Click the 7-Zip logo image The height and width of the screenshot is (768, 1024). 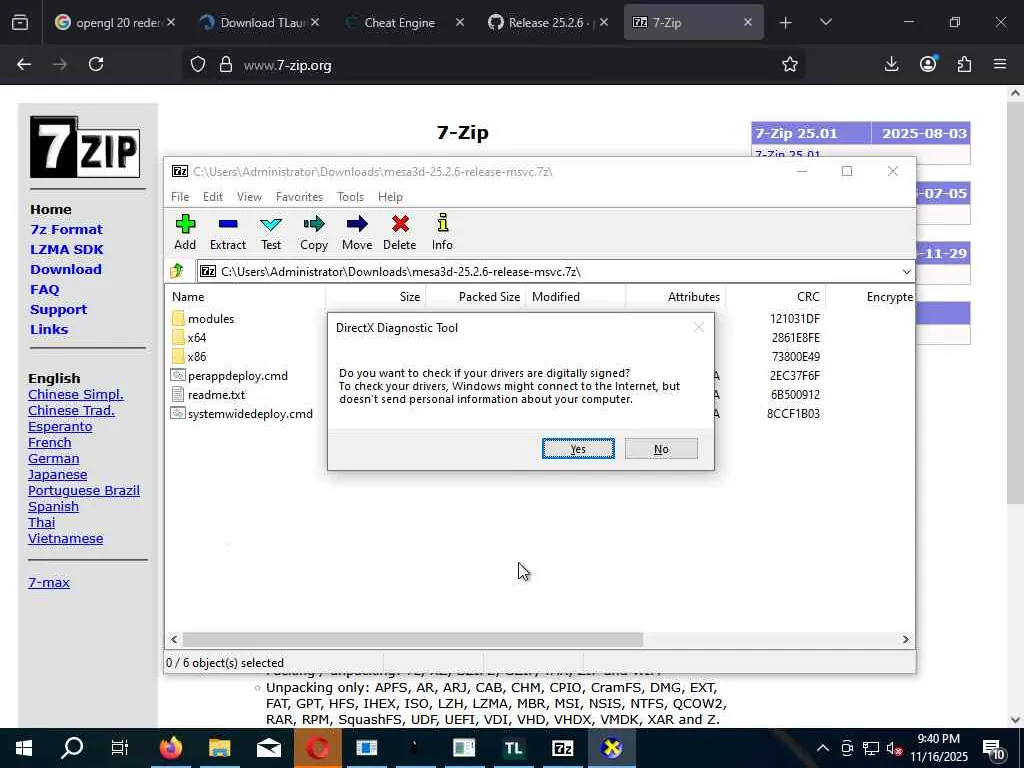[85, 147]
